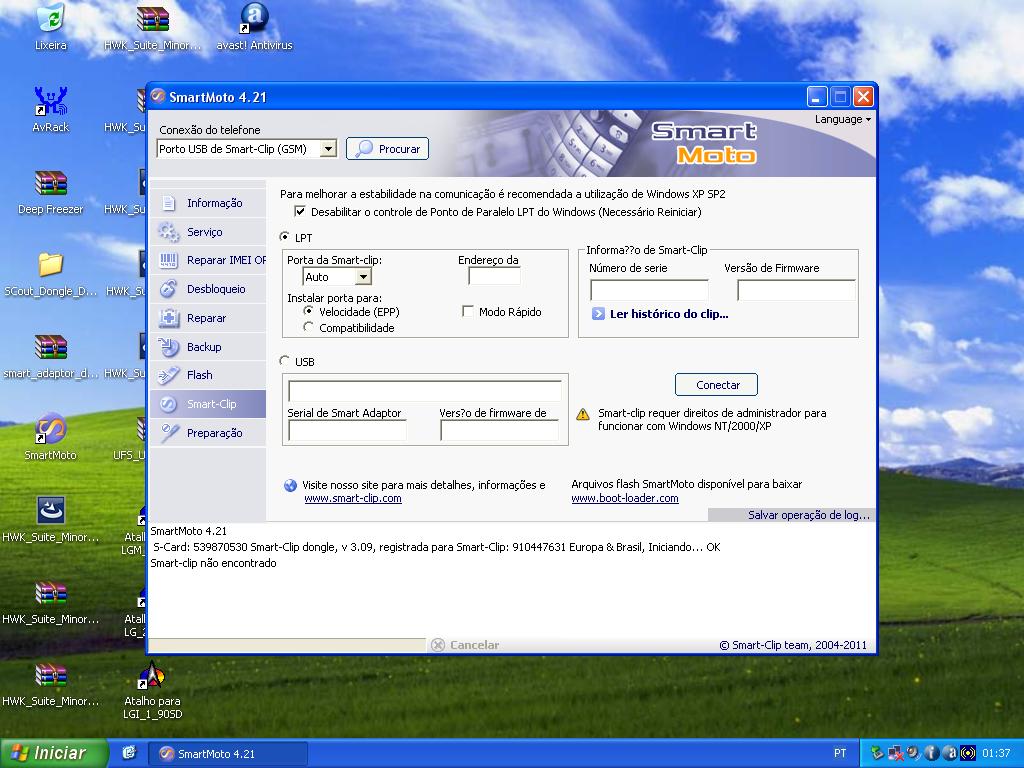Select Reparar IMEI barcode entry
1024x768 pixels.
point(208,261)
